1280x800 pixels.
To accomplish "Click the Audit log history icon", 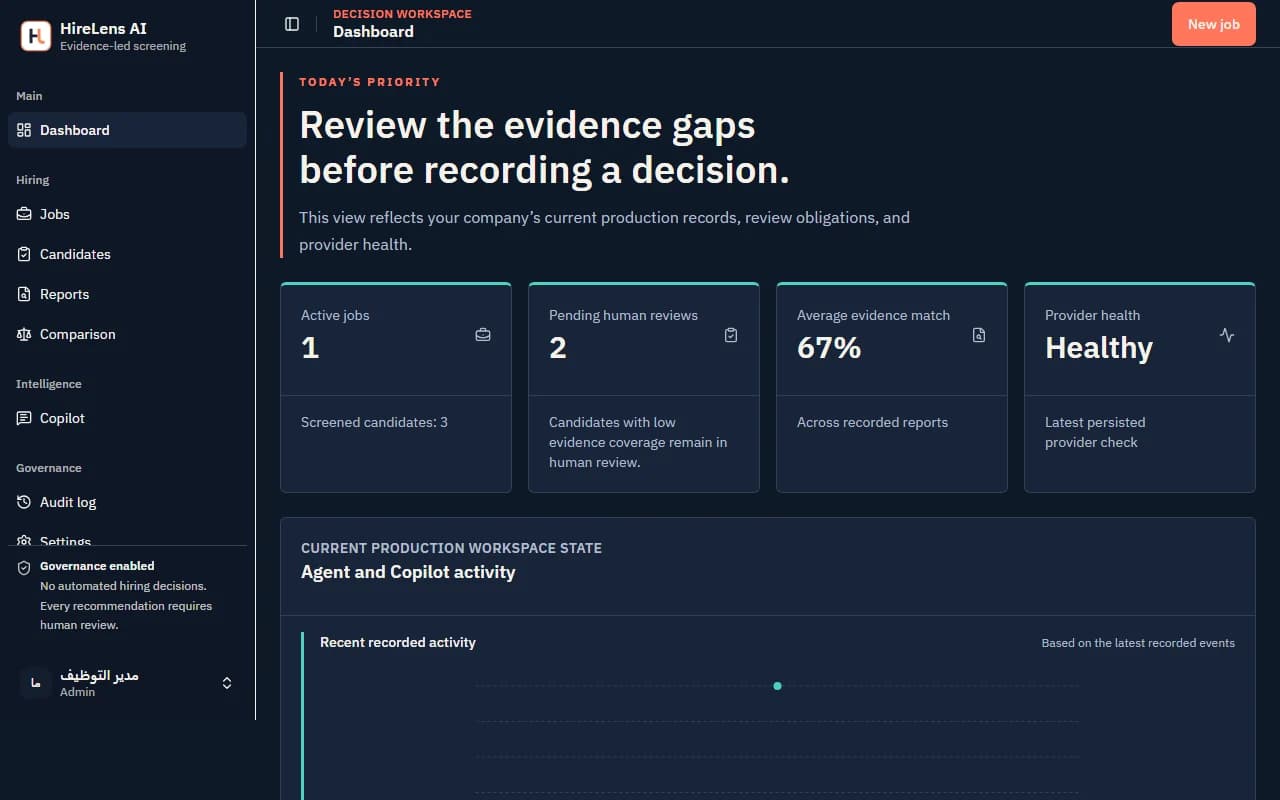I will pyautogui.click(x=24, y=502).
